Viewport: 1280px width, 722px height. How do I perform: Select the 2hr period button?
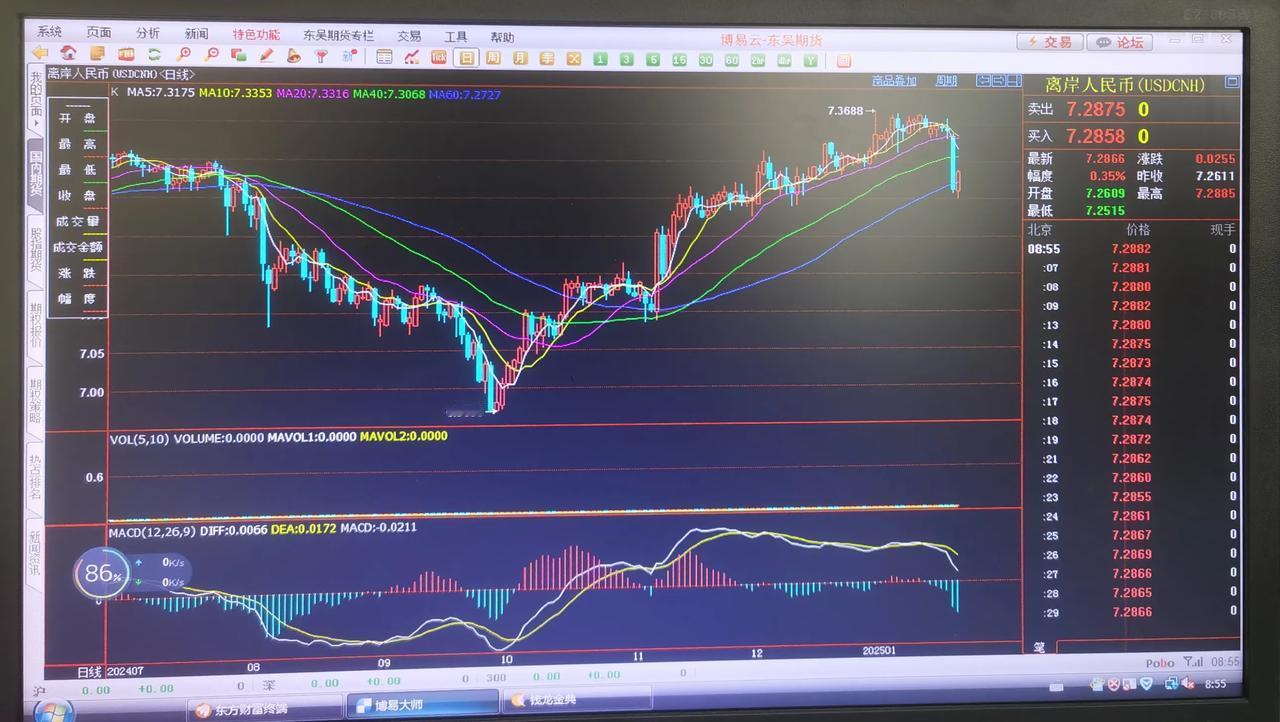click(758, 61)
